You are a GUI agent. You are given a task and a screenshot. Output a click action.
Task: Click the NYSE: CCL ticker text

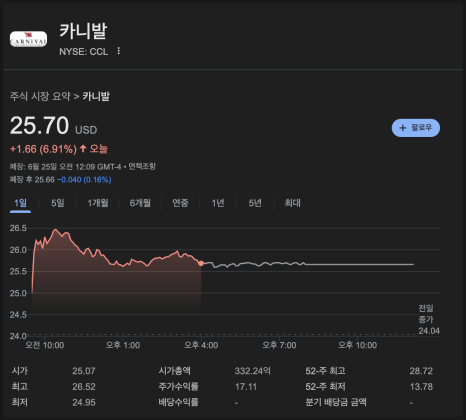click(x=84, y=52)
